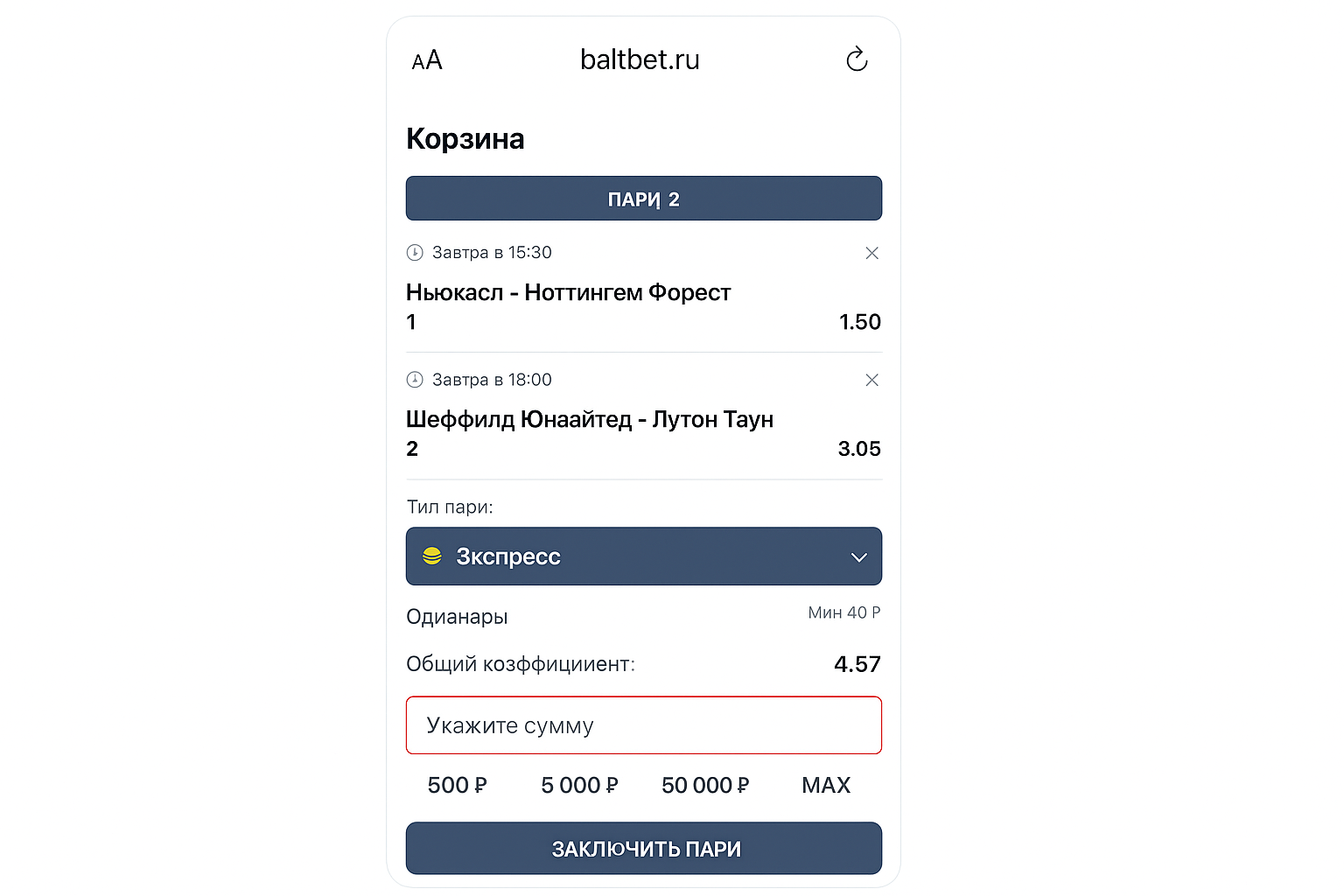Click the page refresh icon

point(857,59)
